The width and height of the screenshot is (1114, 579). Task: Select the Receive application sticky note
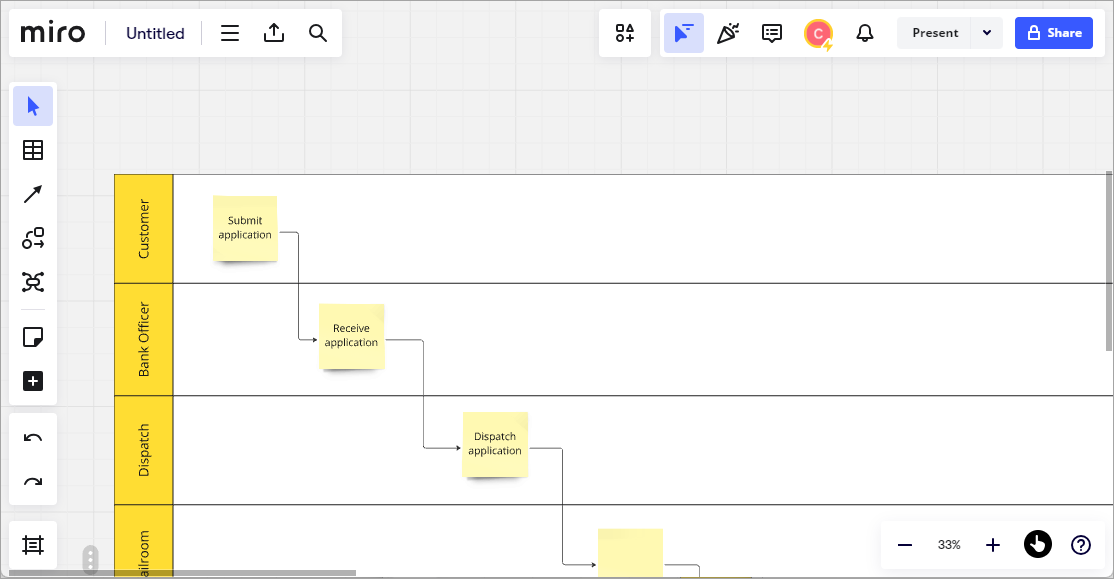click(x=352, y=336)
